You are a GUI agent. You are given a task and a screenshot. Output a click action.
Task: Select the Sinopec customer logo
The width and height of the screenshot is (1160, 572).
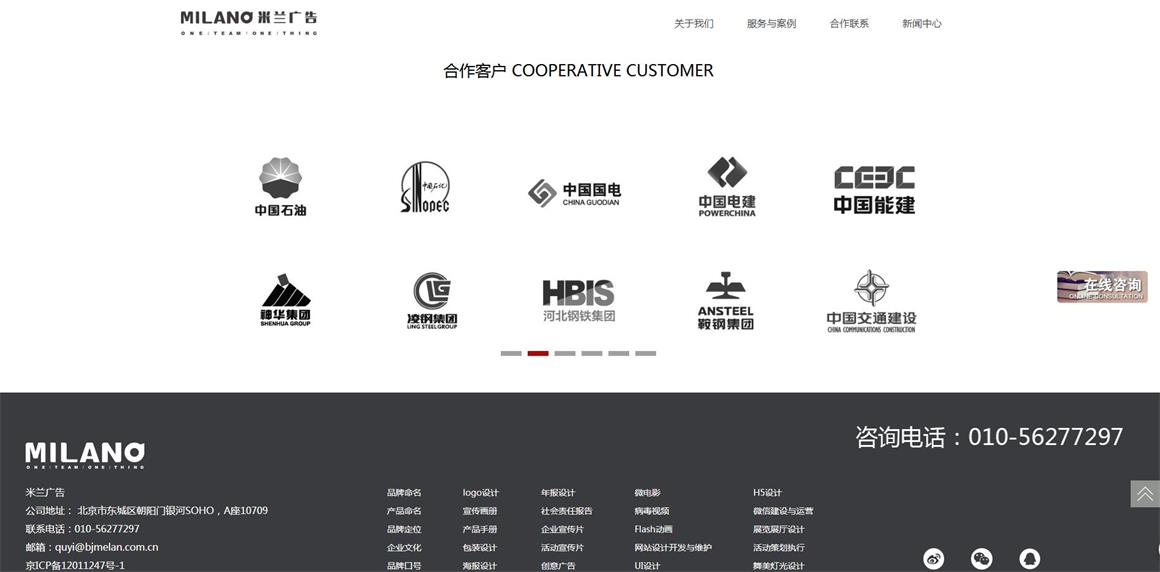[x=425, y=187]
